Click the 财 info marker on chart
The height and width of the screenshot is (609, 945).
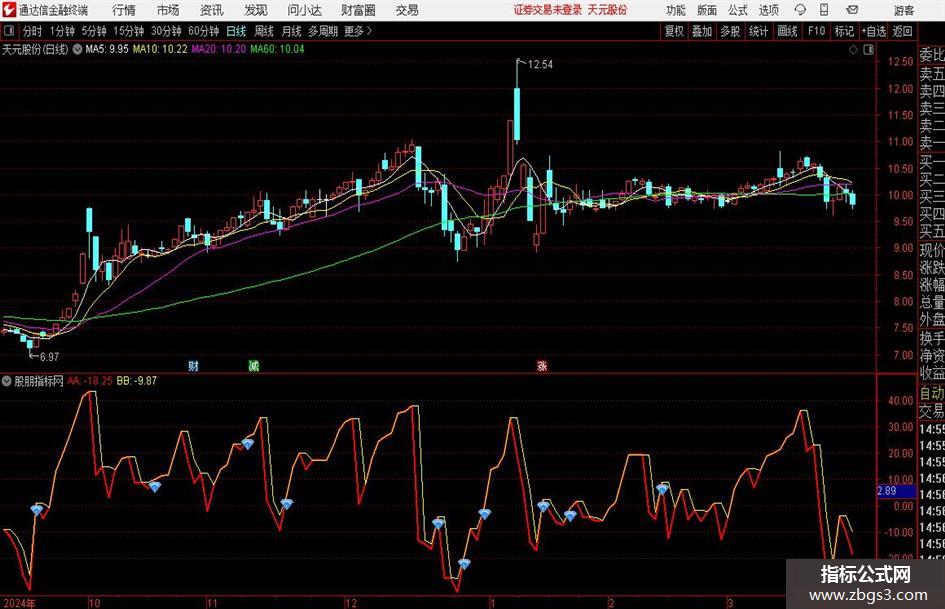[193, 365]
